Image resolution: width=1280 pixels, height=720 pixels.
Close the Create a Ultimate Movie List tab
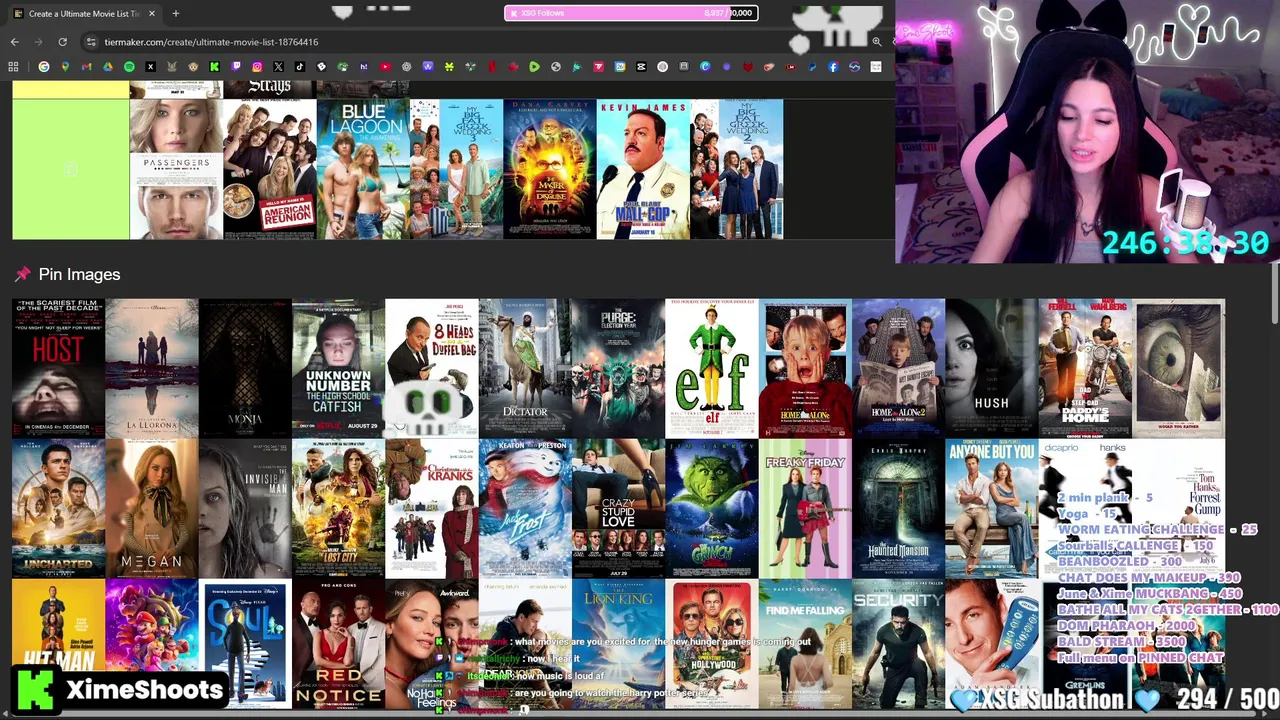152,13
